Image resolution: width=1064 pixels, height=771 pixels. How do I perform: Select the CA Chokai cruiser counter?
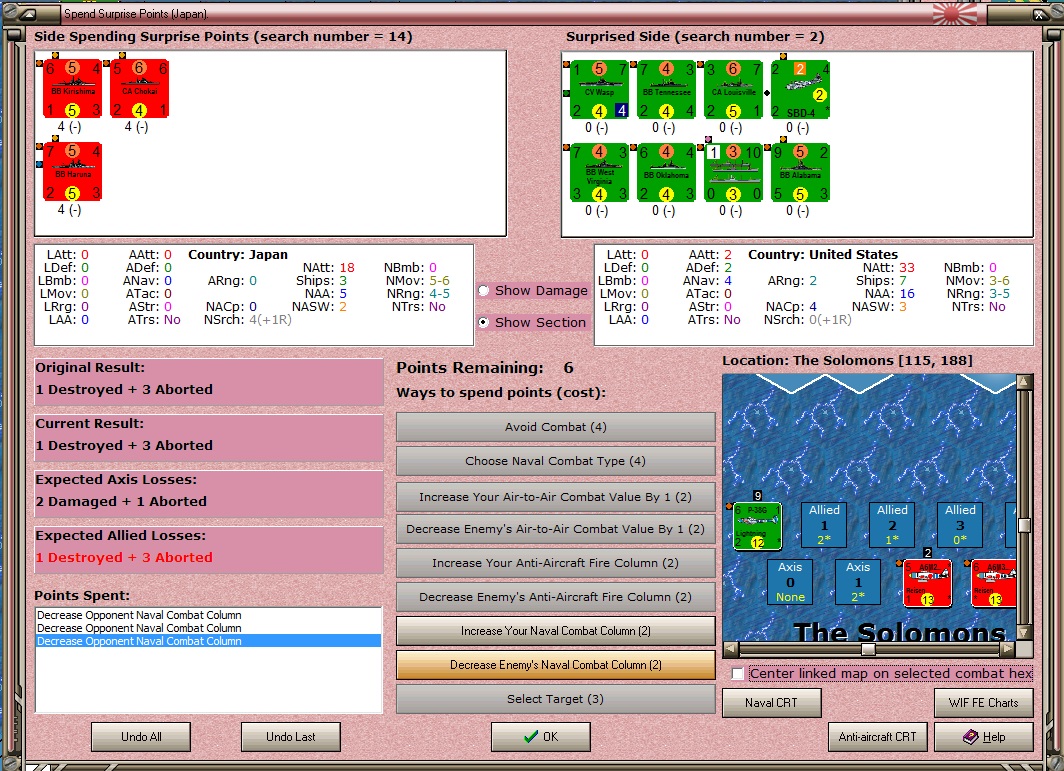(x=140, y=89)
